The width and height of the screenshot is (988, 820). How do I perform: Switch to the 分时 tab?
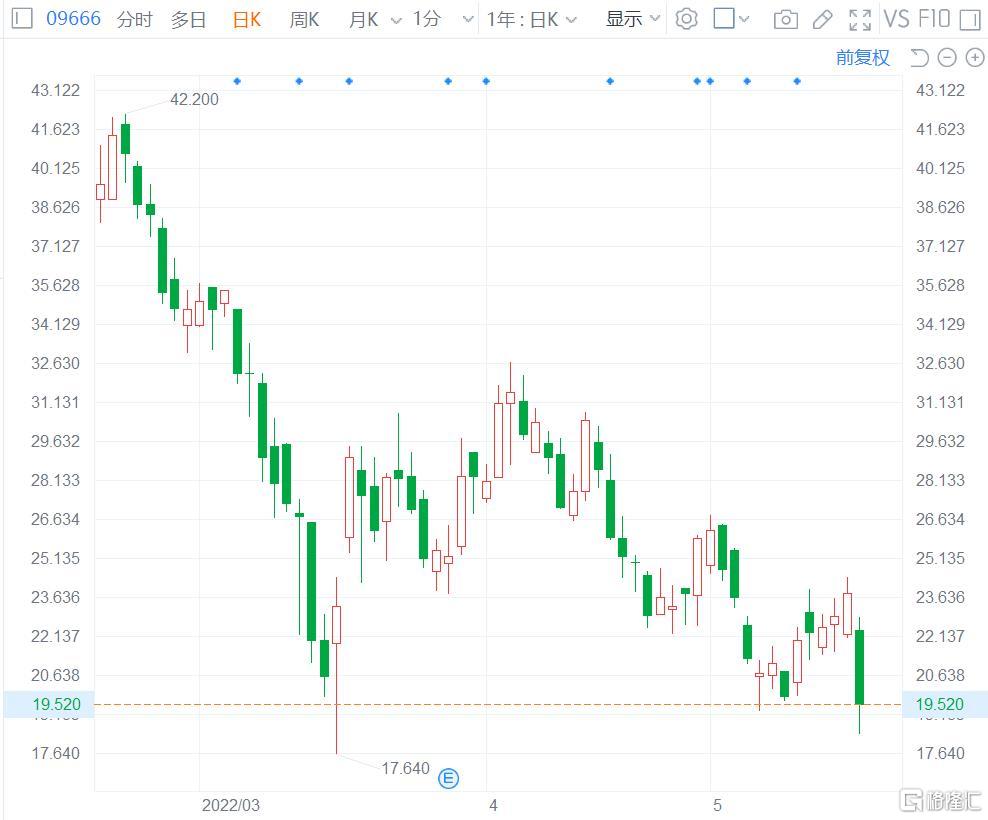click(135, 19)
